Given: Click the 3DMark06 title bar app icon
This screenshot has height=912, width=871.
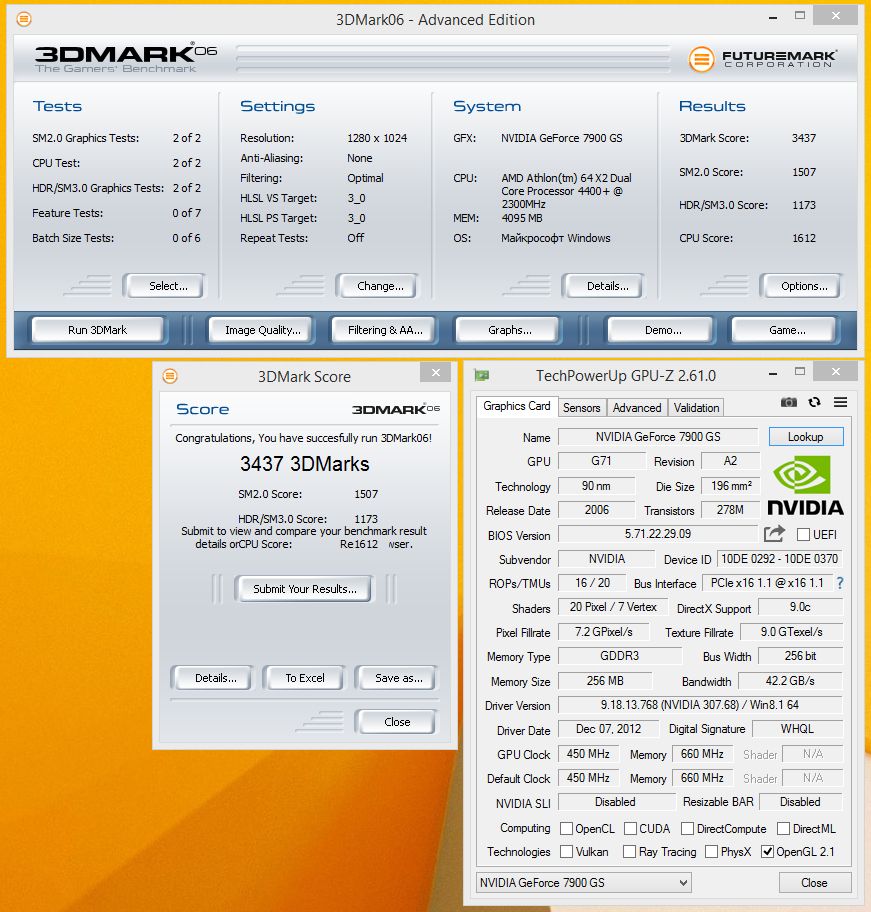Looking at the screenshot, I should pos(24,19).
